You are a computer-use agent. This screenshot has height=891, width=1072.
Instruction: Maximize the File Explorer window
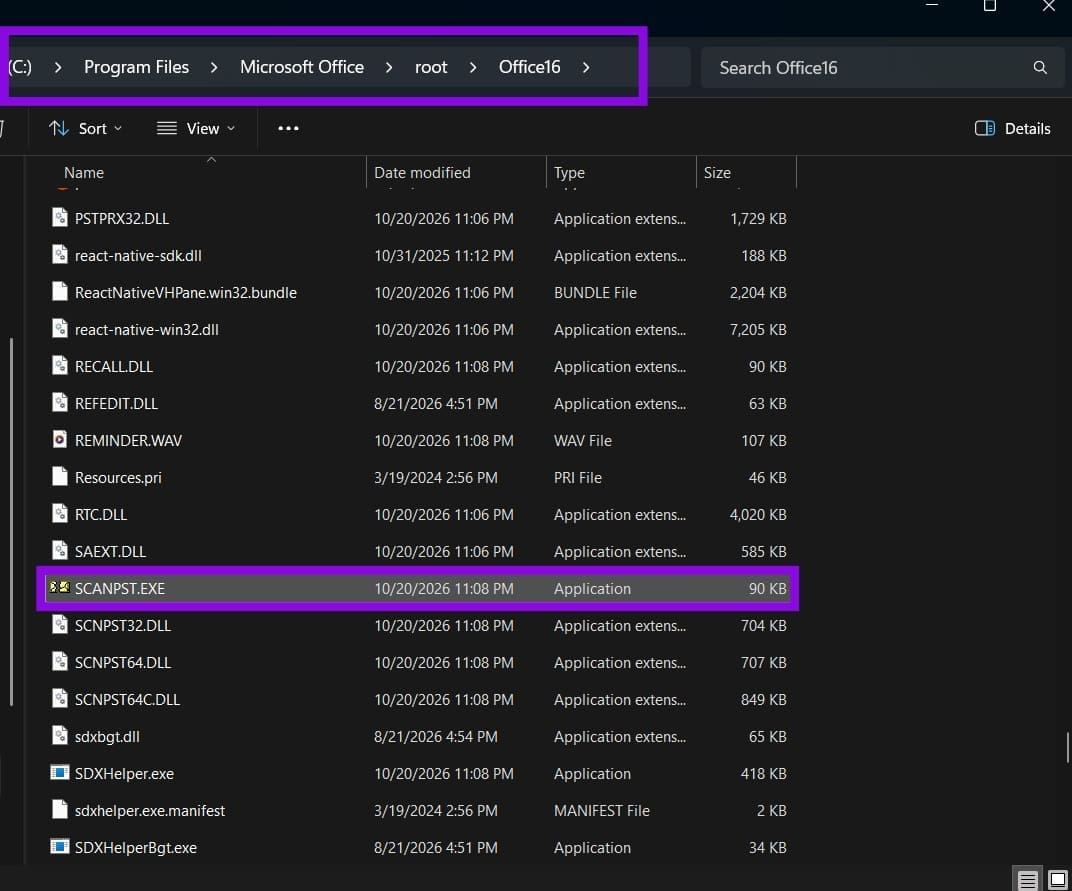989,6
